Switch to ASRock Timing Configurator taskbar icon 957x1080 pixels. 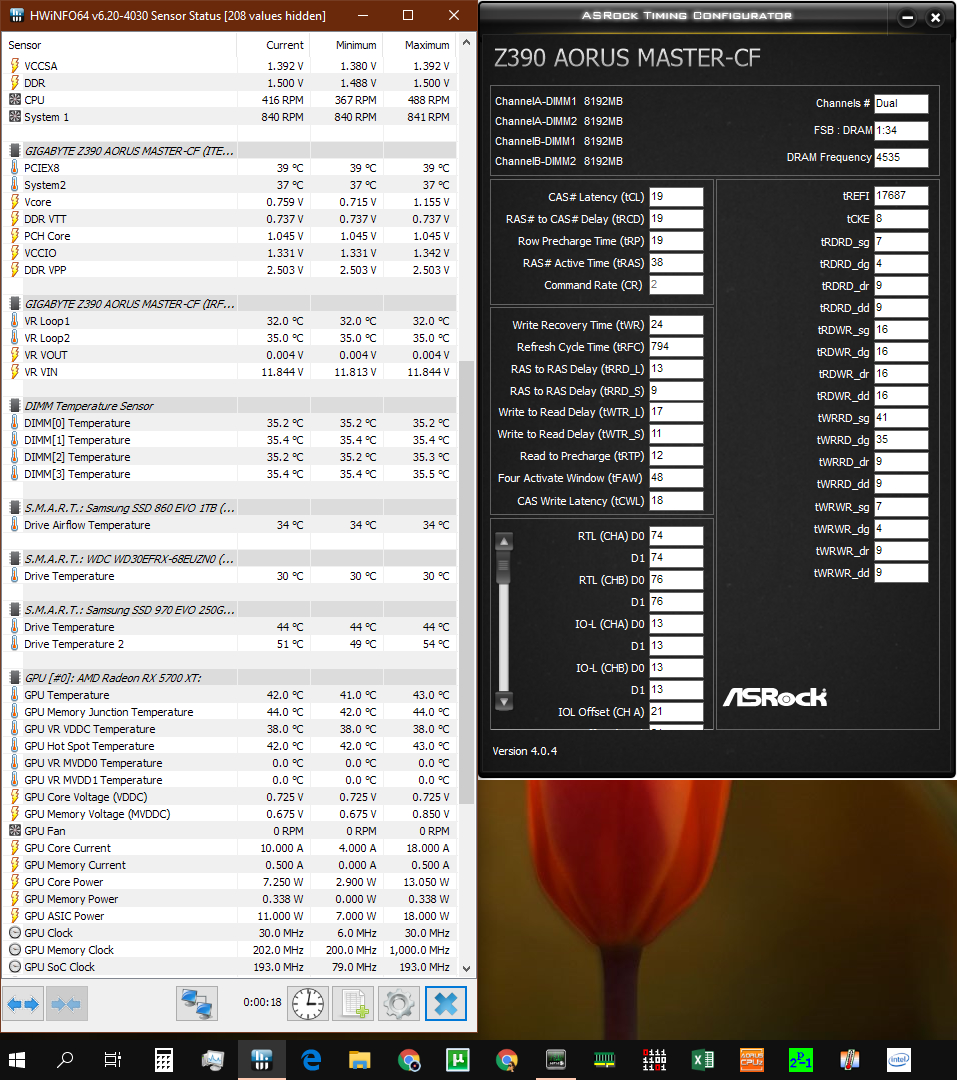(555, 1059)
